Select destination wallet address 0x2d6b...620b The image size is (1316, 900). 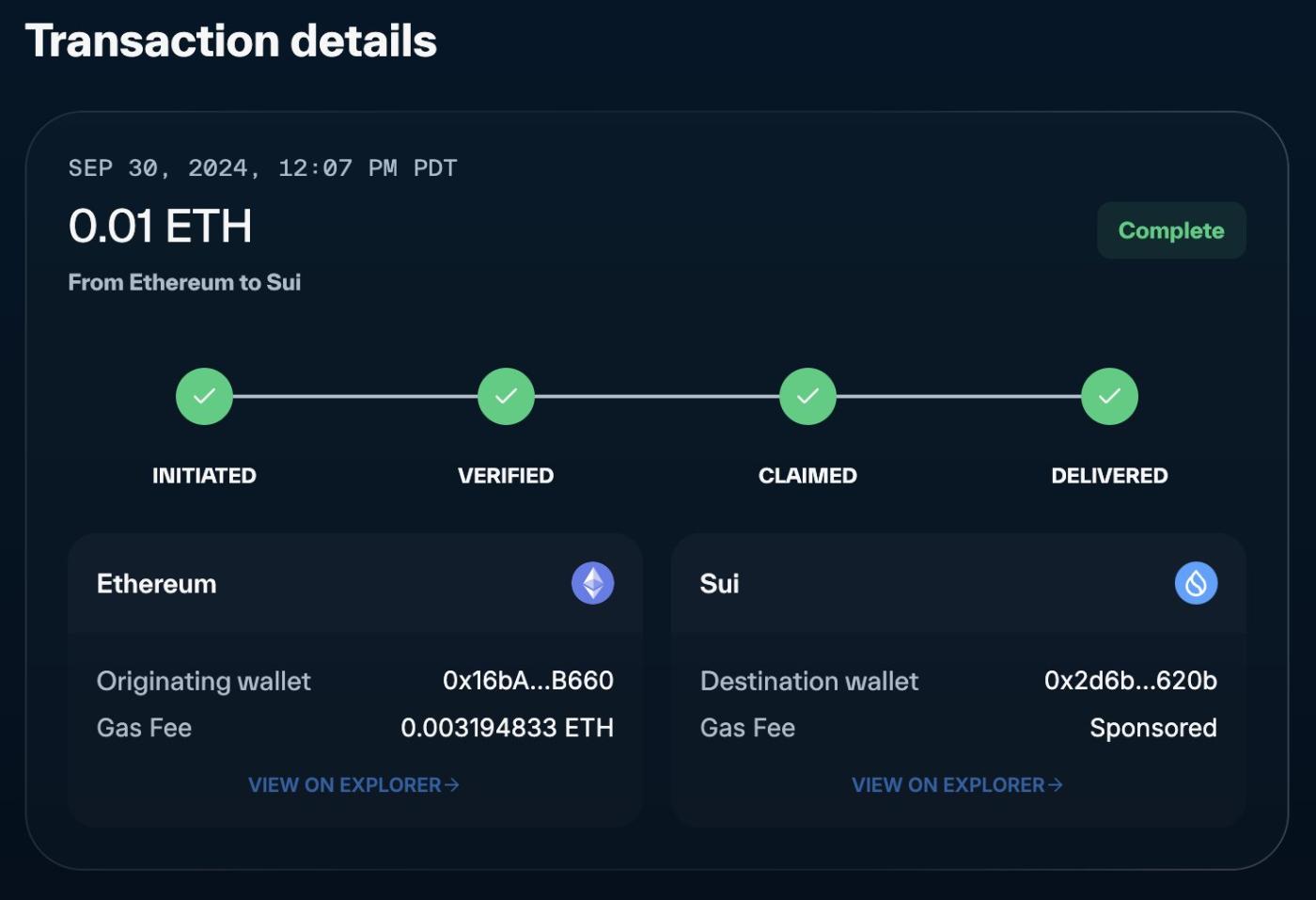tap(1130, 680)
